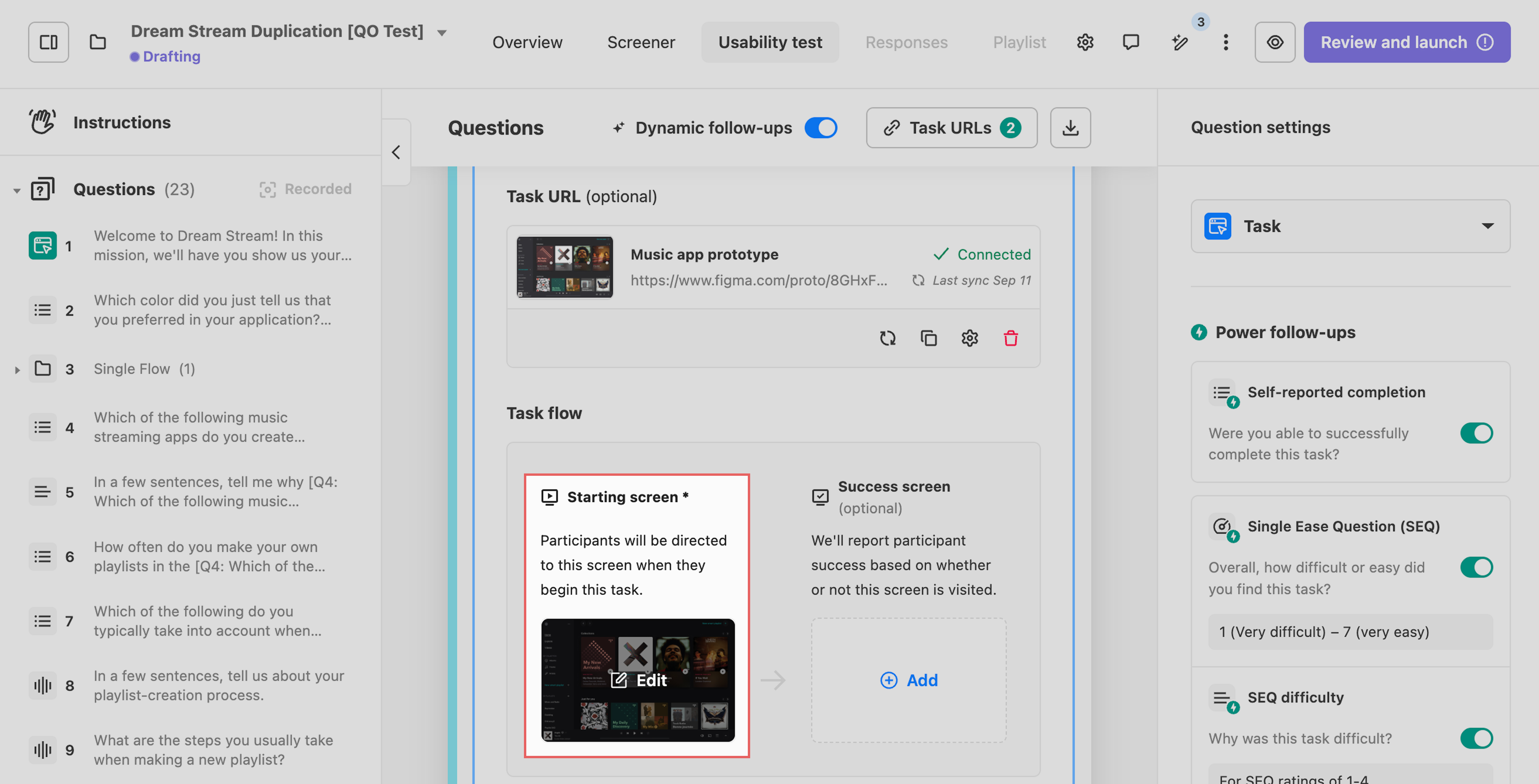Click the resync icon under Music app prototype
The width and height of the screenshot is (1539, 784).
click(x=887, y=338)
